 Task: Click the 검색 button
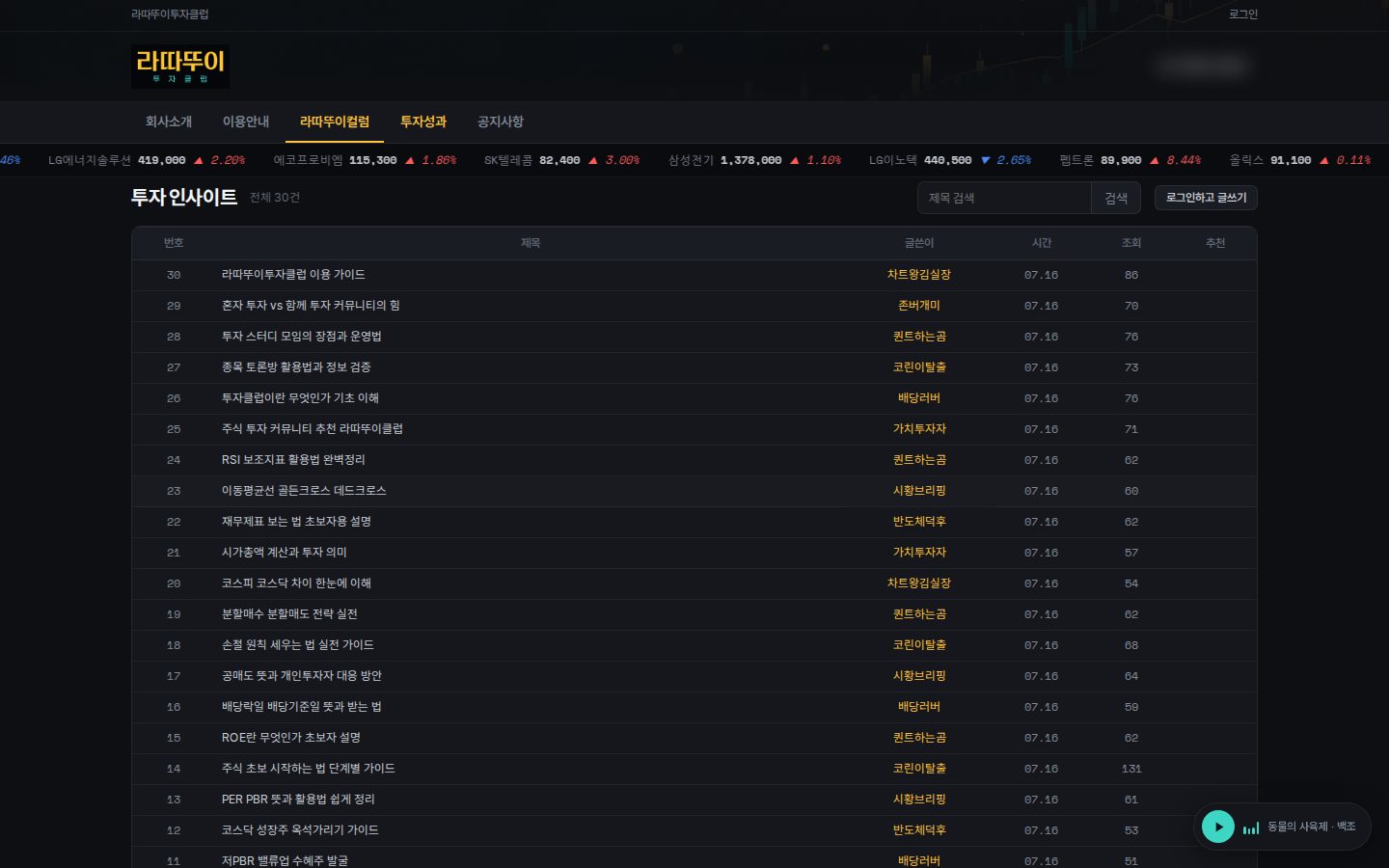1116,198
